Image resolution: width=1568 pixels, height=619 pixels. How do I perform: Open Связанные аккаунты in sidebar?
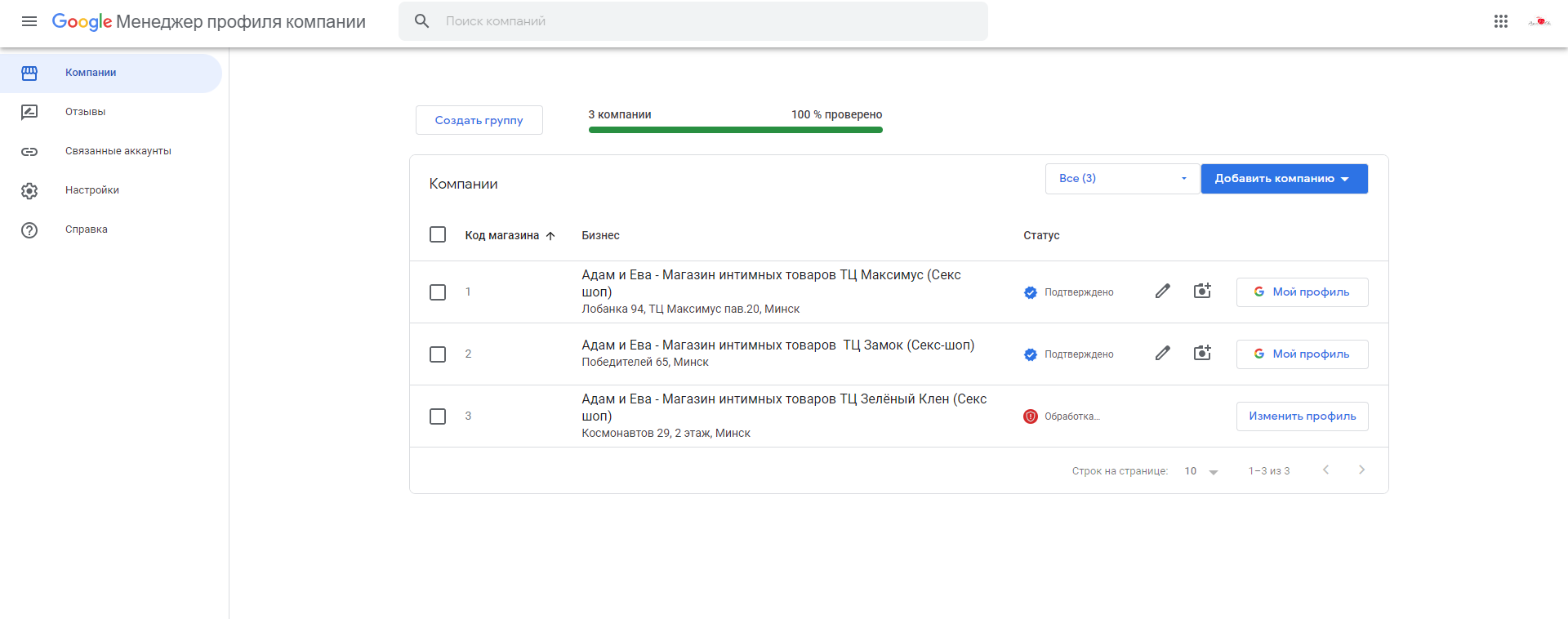click(111, 152)
